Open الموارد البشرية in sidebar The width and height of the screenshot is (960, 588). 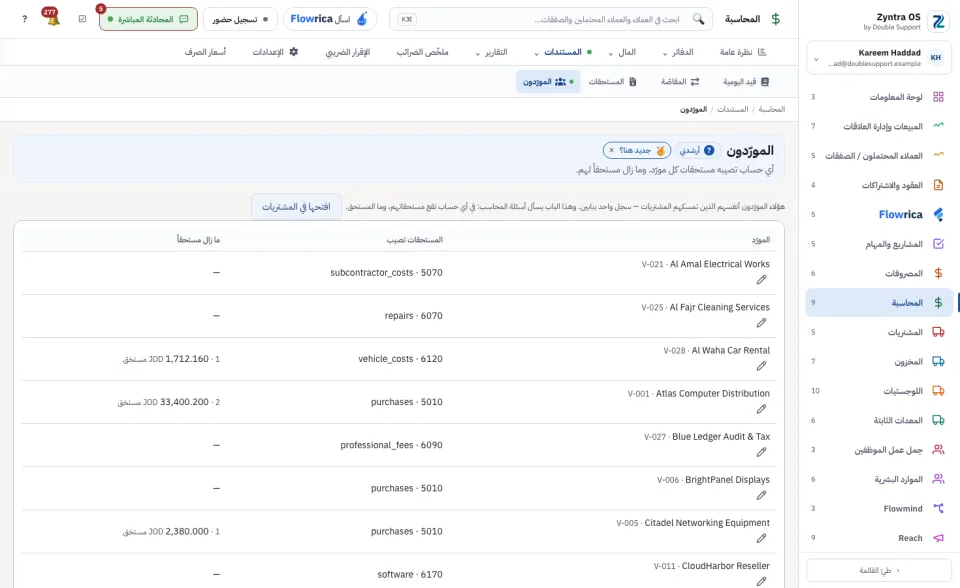[x=879, y=479]
